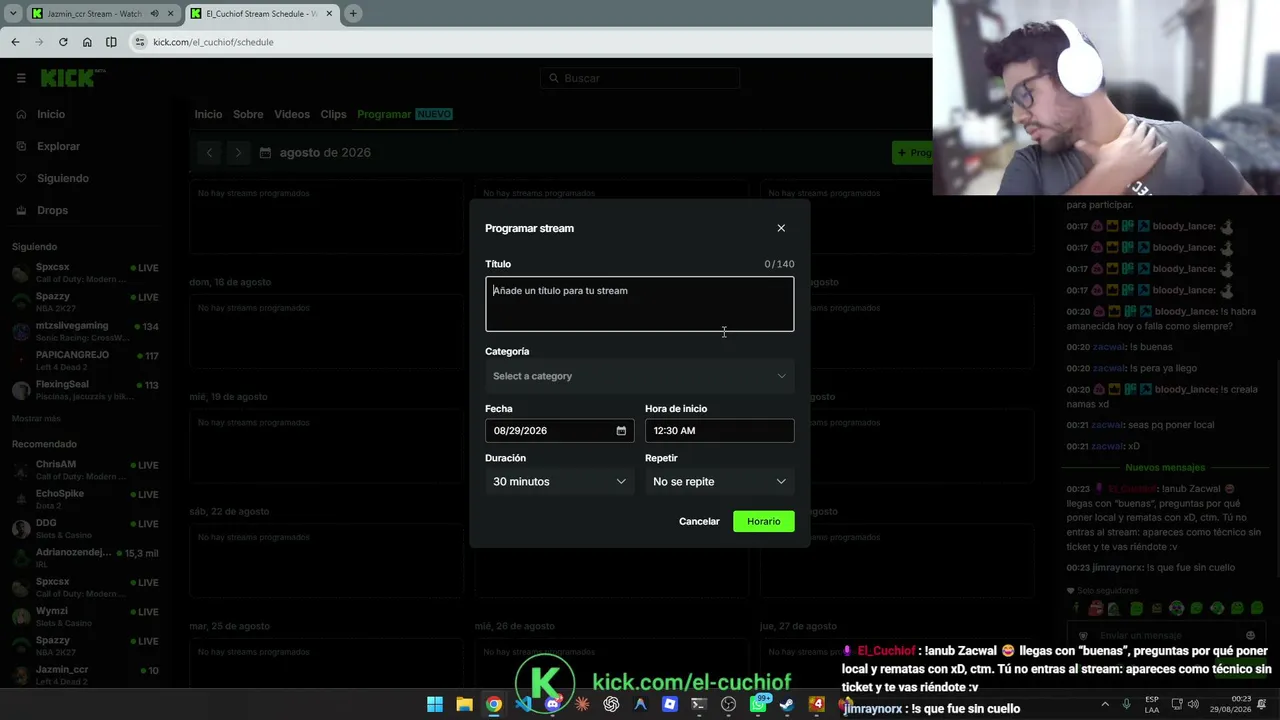Image resolution: width=1280 pixels, height=720 pixels.
Task: Open FlexingSeal channel in sidebar
Action: tap(85, 390)
